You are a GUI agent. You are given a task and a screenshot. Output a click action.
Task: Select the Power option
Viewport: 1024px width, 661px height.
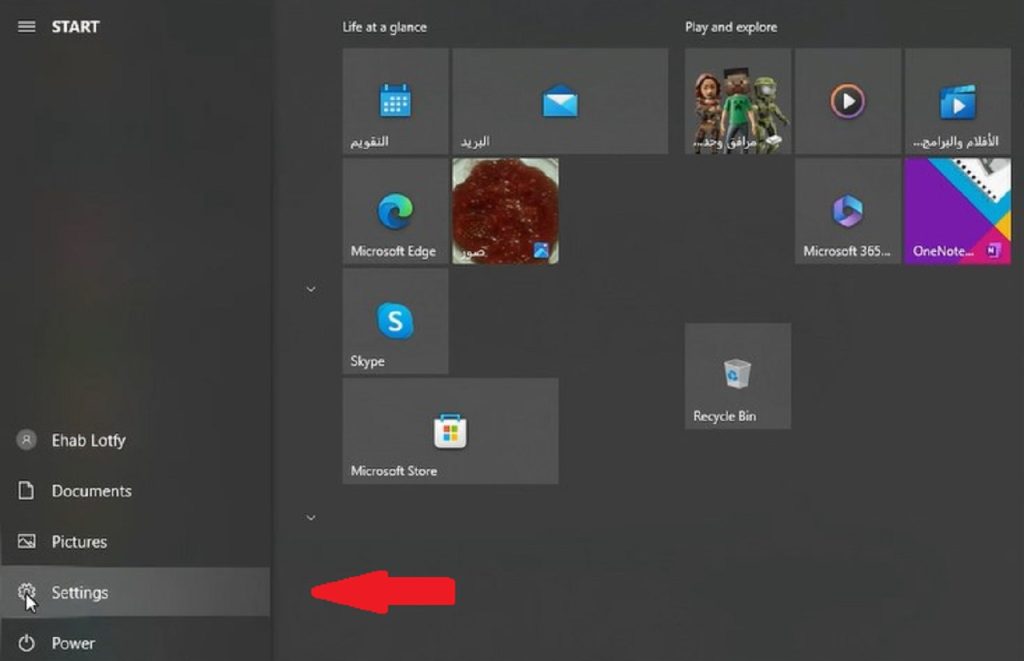coord(73,643)
